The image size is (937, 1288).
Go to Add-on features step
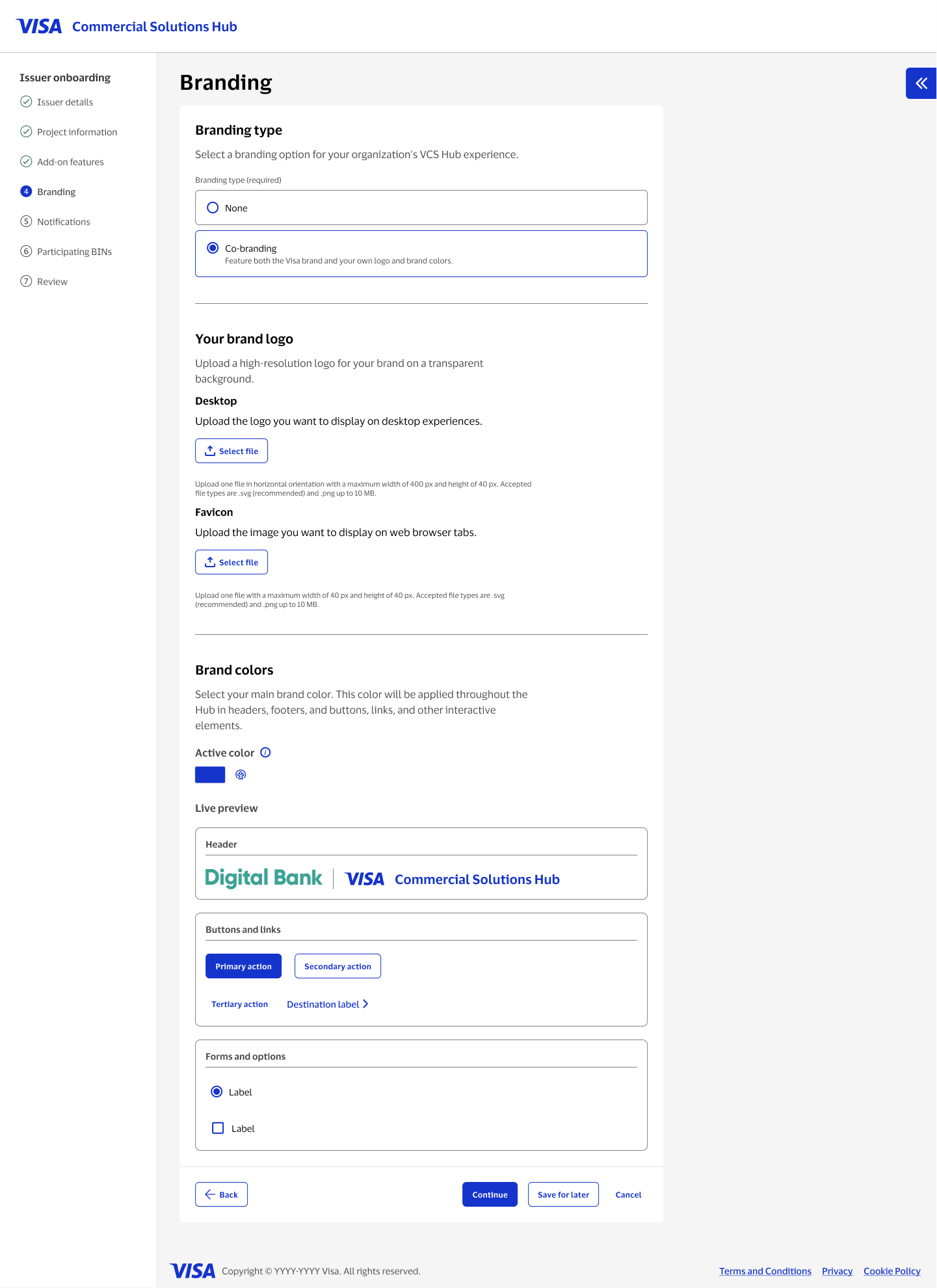(70, 162)
